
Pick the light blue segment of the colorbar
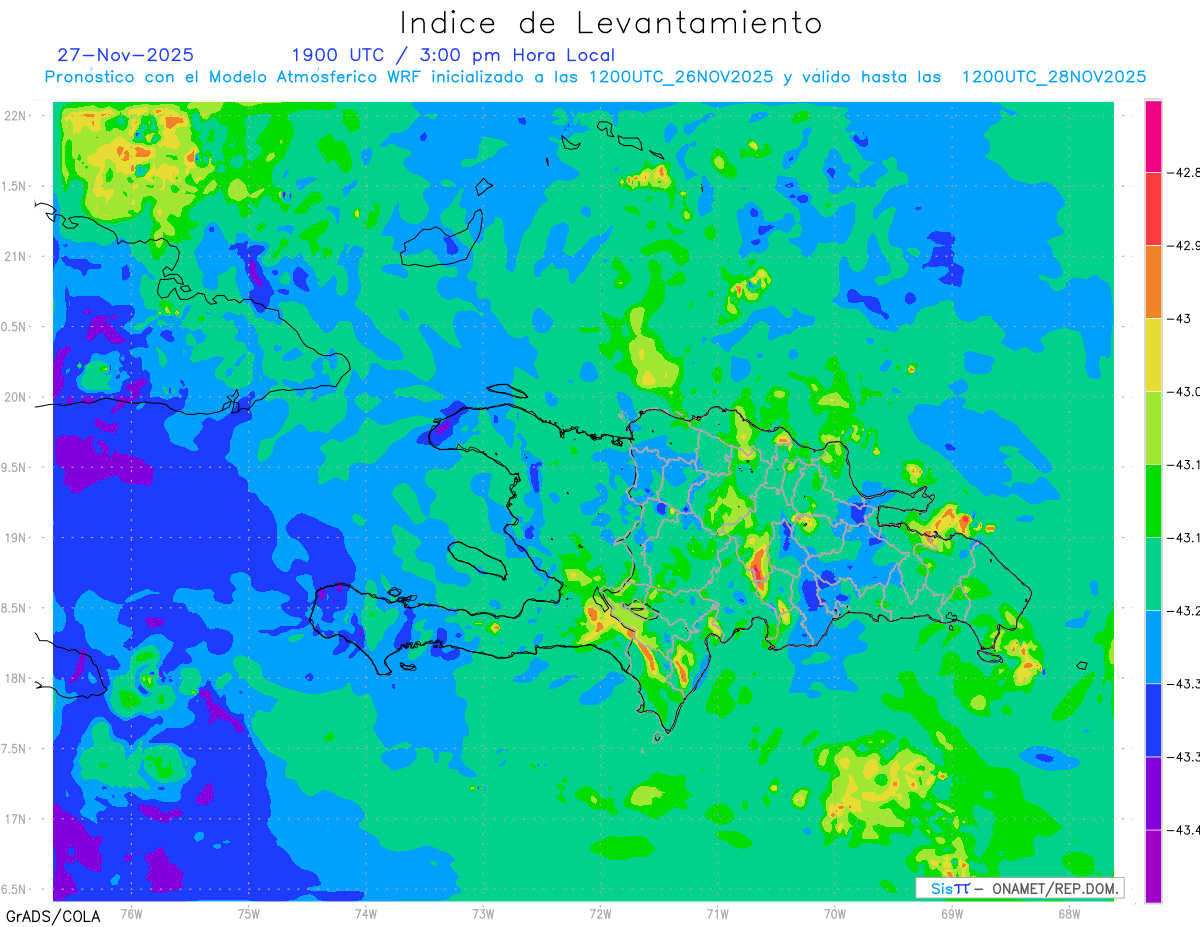[1153, 647]
